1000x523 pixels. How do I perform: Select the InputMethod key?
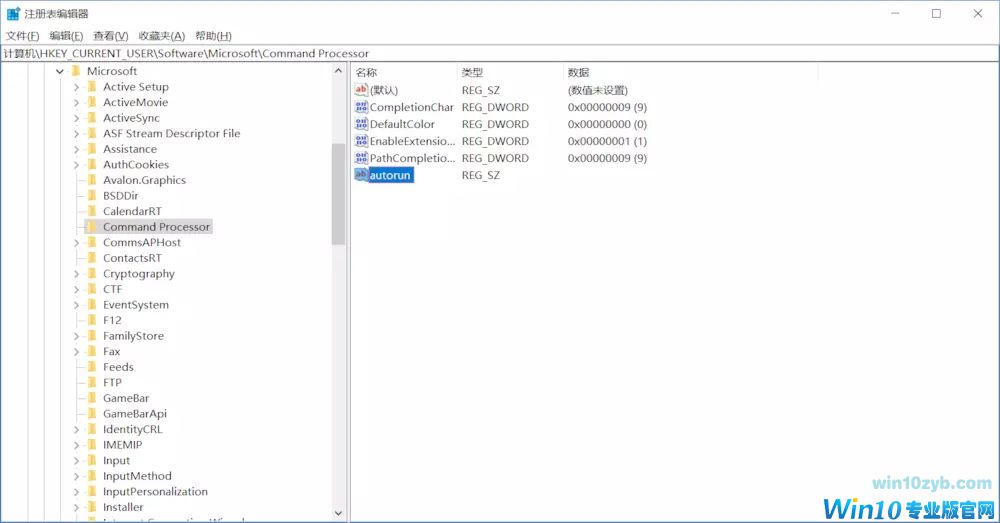(137, 476)
